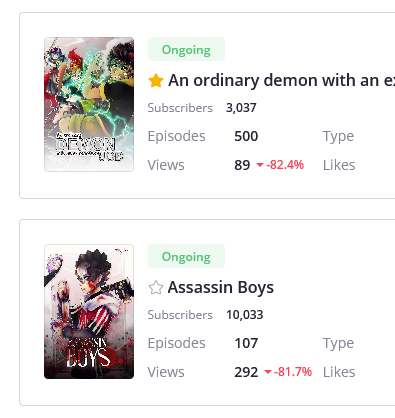Open the An ordinary demon cover thumbnail
The image size is (395, 418).
pos(89,104)
